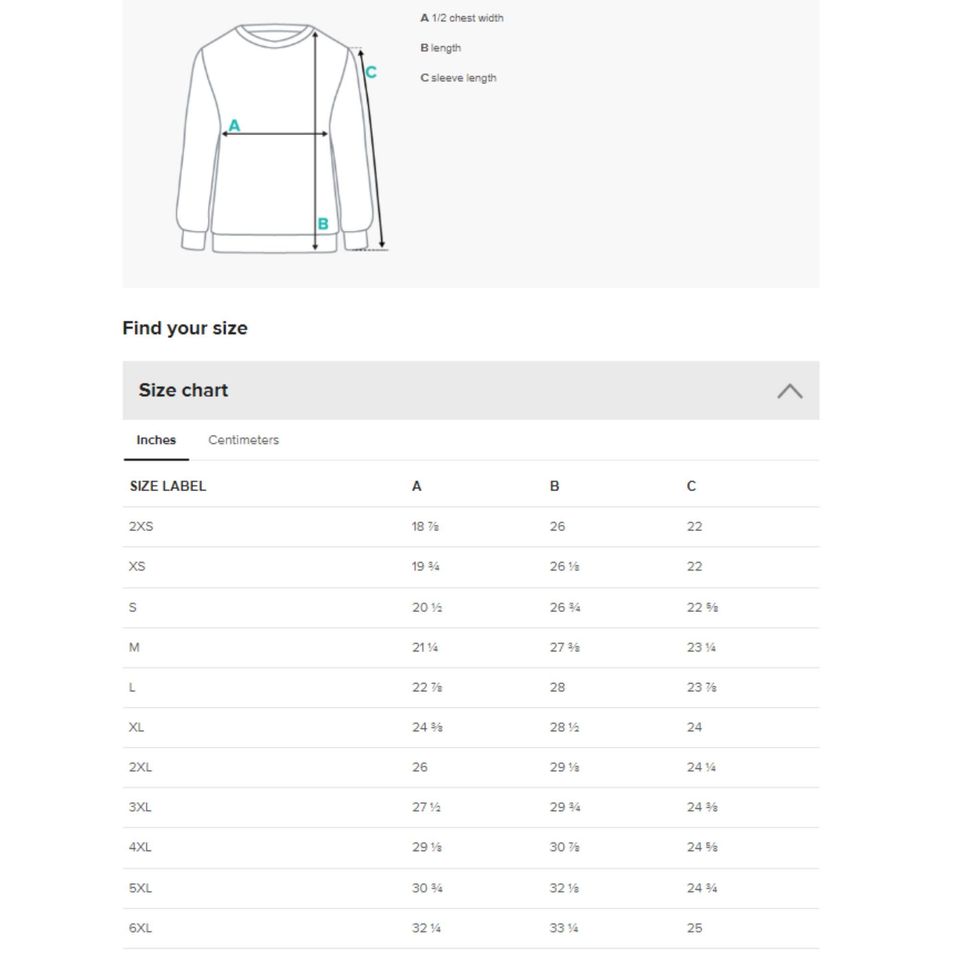Click the 'B length' legend entry

pyautogui.click(x=441, y=48)
